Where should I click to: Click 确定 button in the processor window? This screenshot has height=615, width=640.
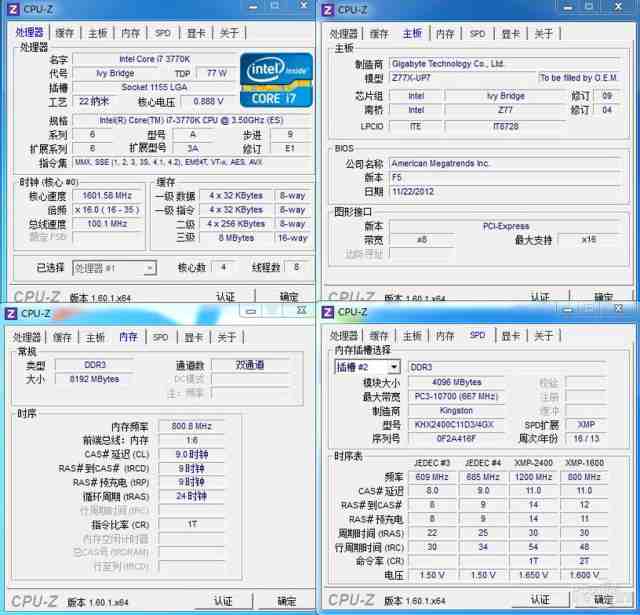coord(289,297)
